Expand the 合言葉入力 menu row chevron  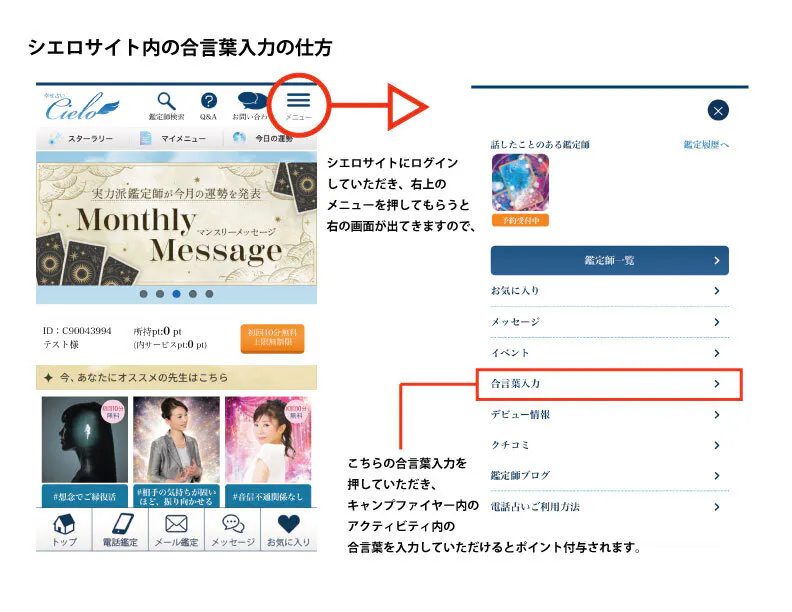click(717, 384)
